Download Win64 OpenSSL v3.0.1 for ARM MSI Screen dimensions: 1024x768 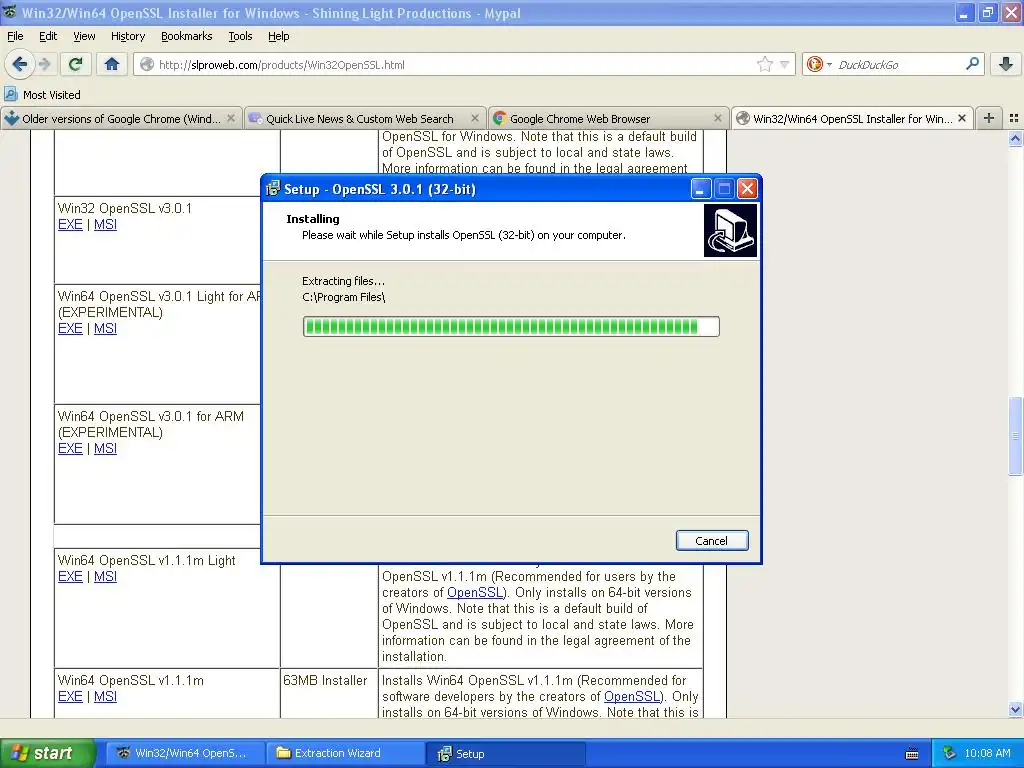[x=105, y=448]
